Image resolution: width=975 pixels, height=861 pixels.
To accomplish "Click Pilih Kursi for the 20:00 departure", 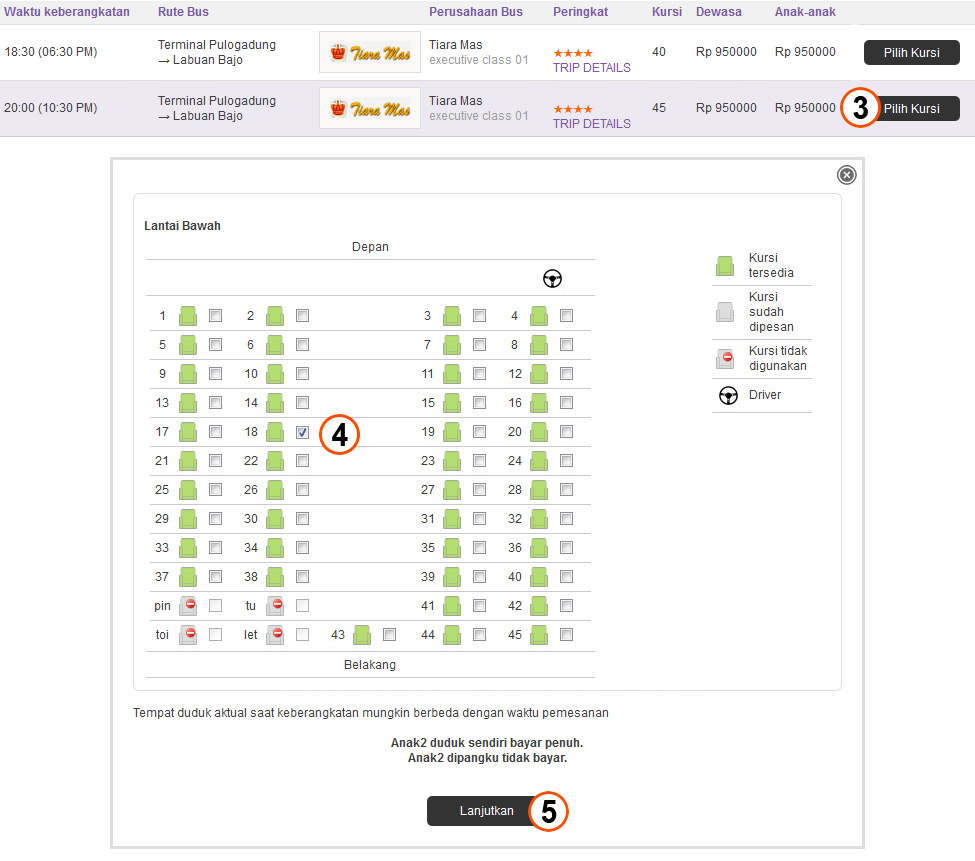I will pos(912,109).
